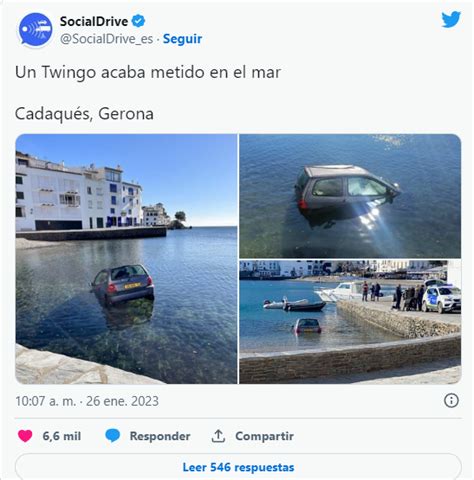Screen dimensions: 474x480
Task: Open Leer 546 respuestas
Action: coord(238,467)
